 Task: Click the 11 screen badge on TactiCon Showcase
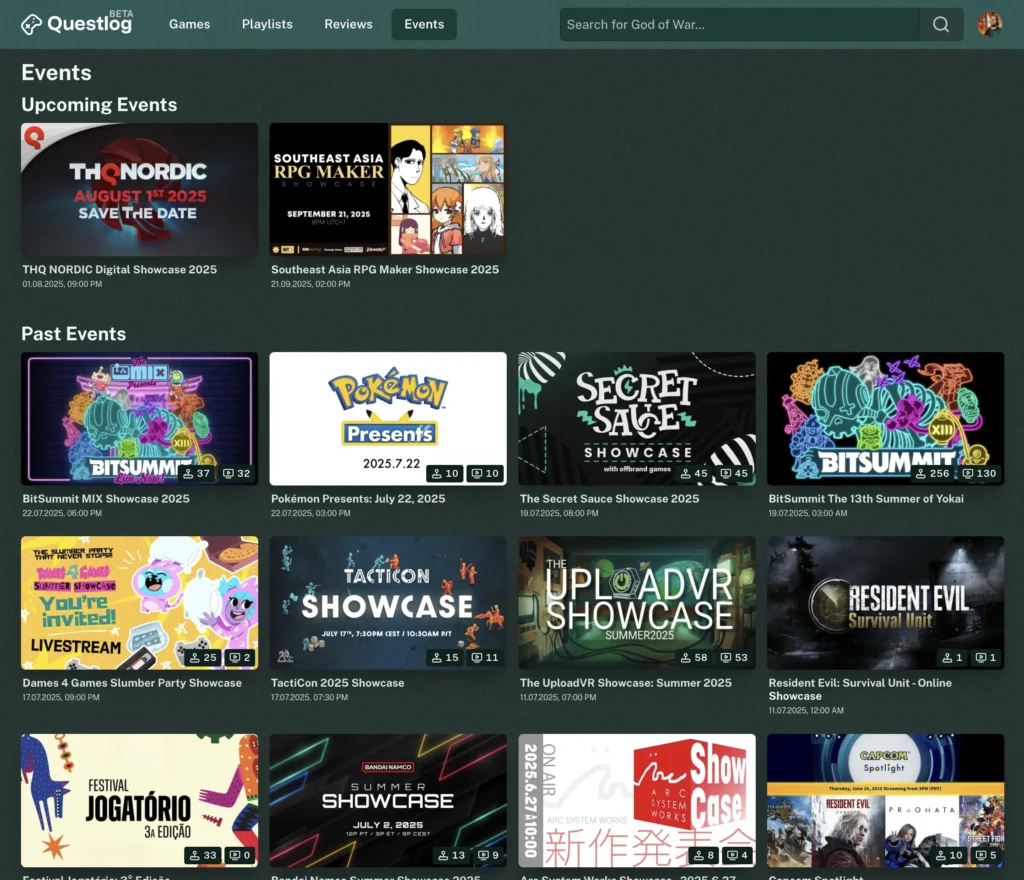(x=485, y=657)
